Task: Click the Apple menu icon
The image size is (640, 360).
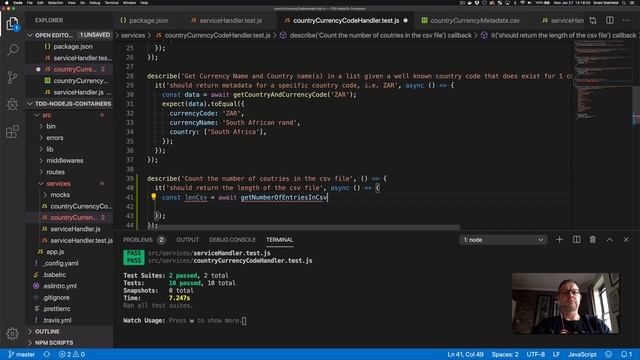Action: coord(6,2)
